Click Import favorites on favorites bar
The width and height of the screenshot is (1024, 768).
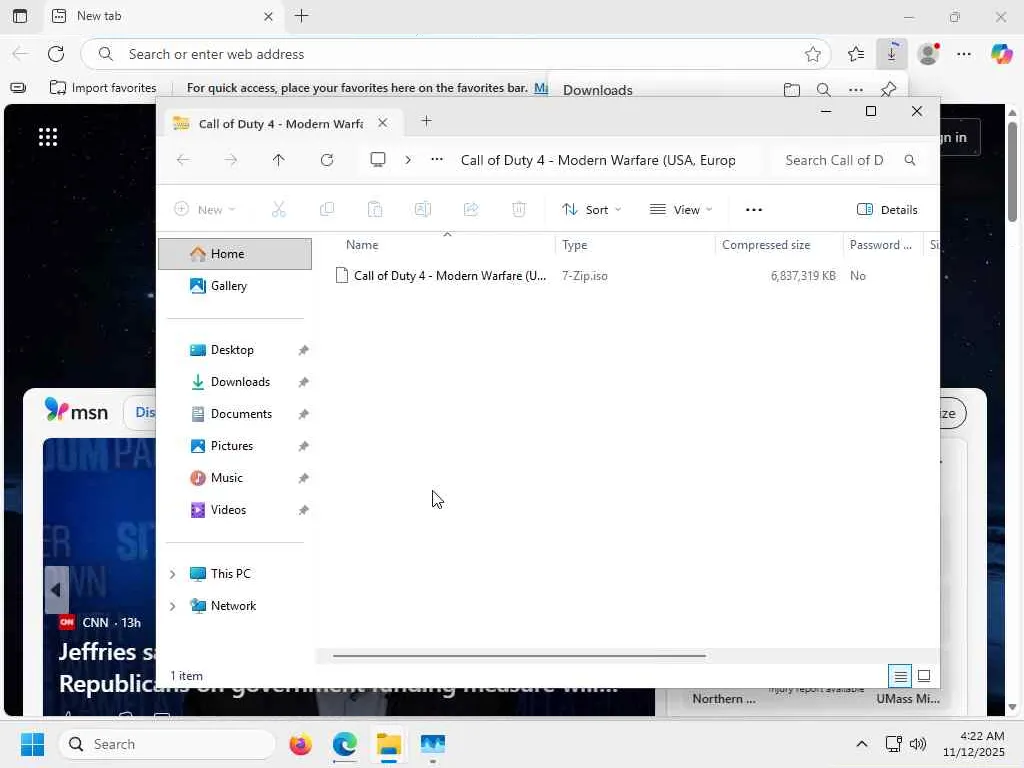pos(103,88)
